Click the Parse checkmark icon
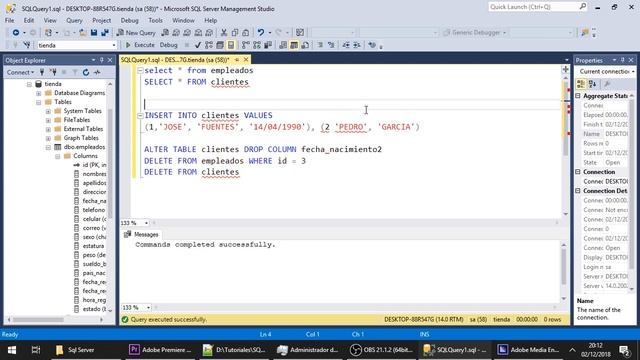The image size is (640, 360). 198,45
